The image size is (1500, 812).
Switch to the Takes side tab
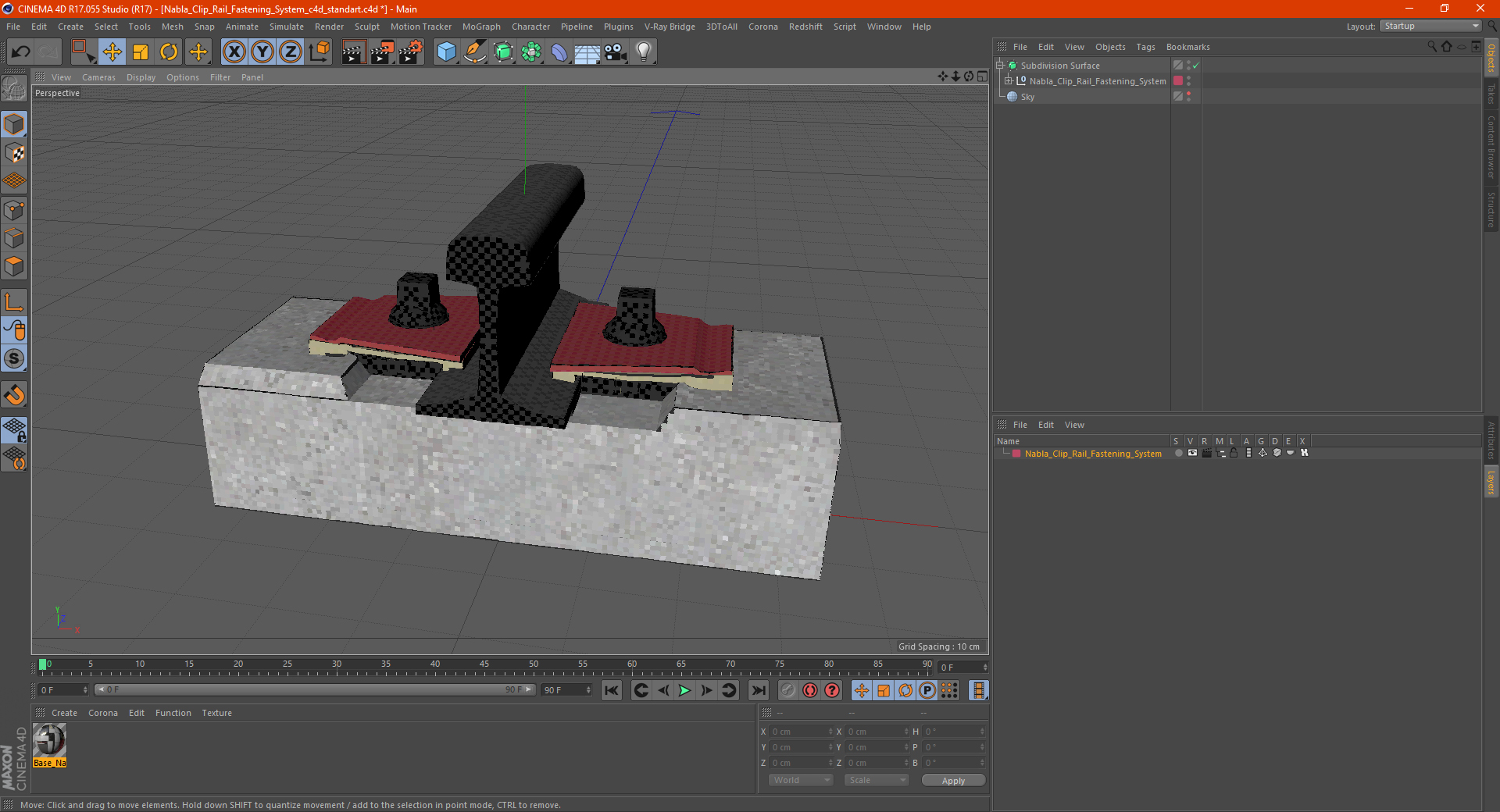(x=1491, y=94)
